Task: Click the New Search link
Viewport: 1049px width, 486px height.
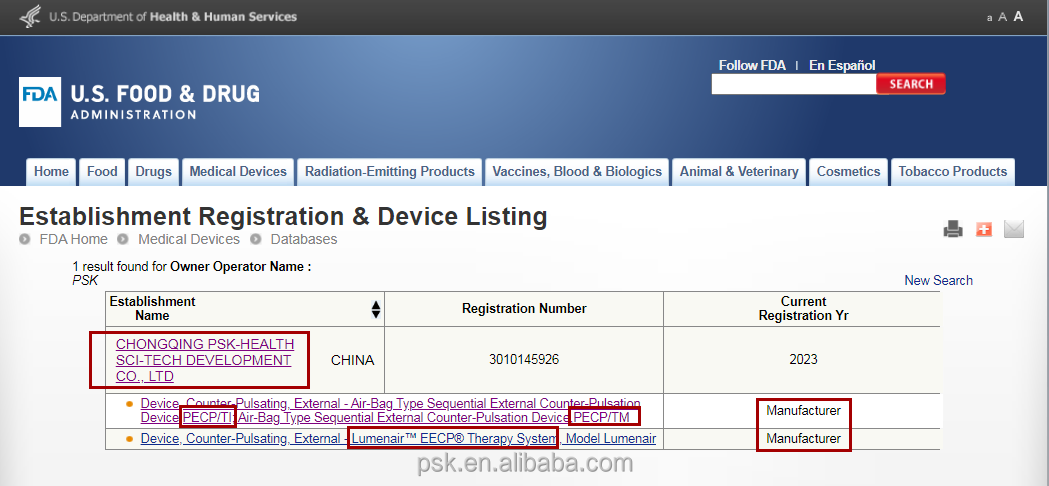Action: tap(938, 280)
